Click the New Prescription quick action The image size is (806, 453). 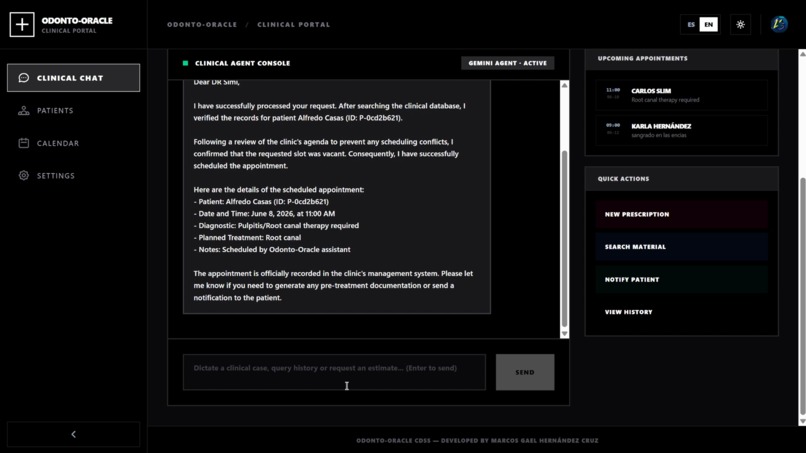(682, 214)
